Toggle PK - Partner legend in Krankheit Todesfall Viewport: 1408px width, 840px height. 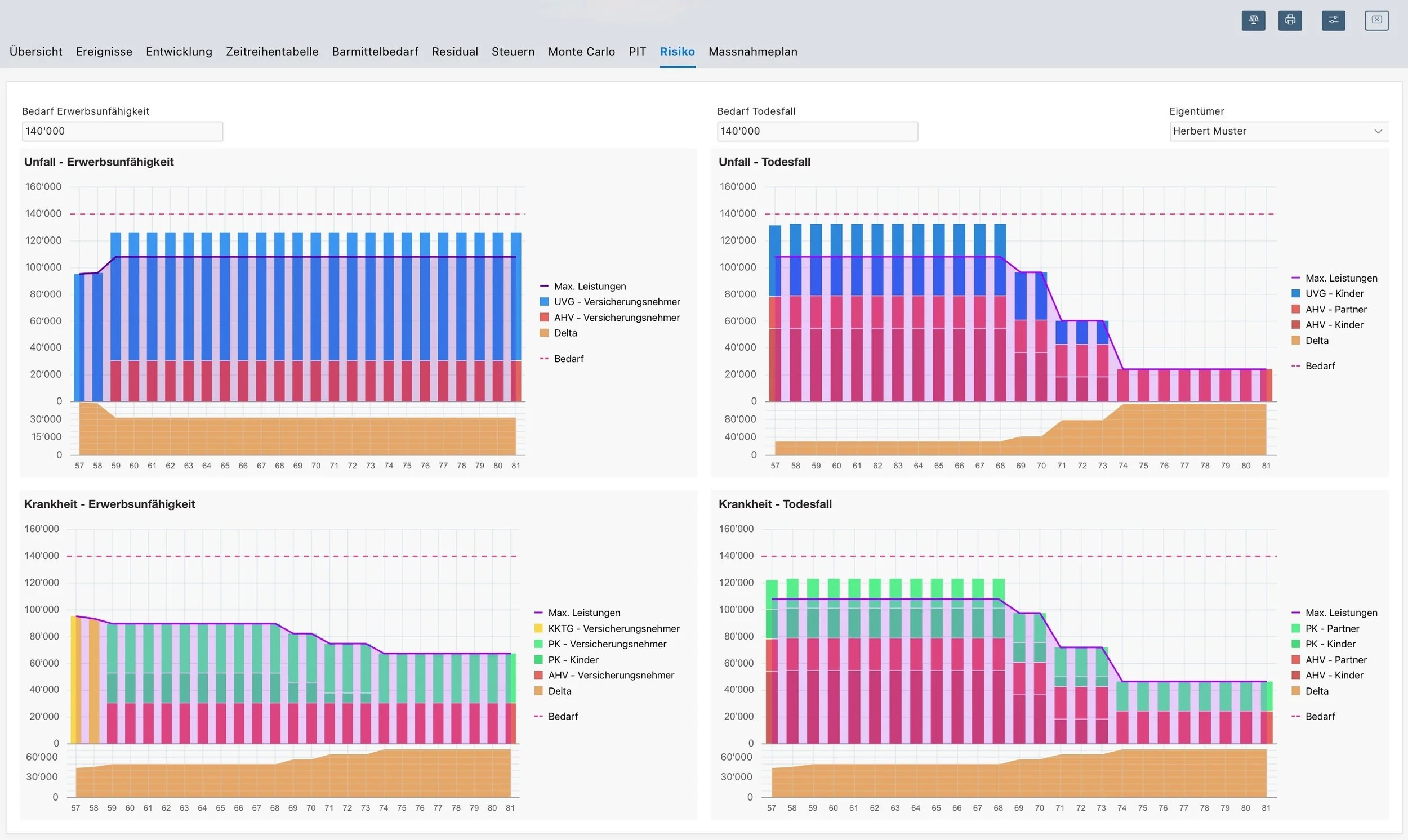coord(1325,628)
